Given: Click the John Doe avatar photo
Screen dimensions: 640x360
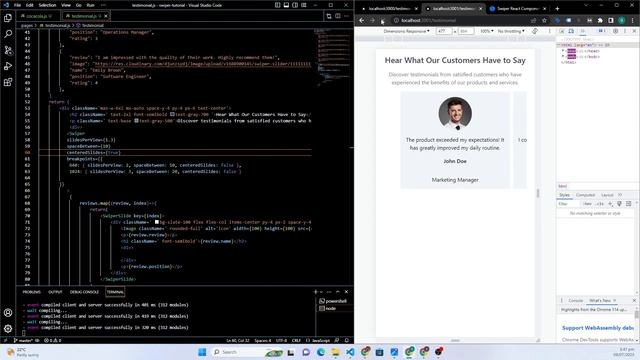Looking at the screenshot, I should (455, 113).
